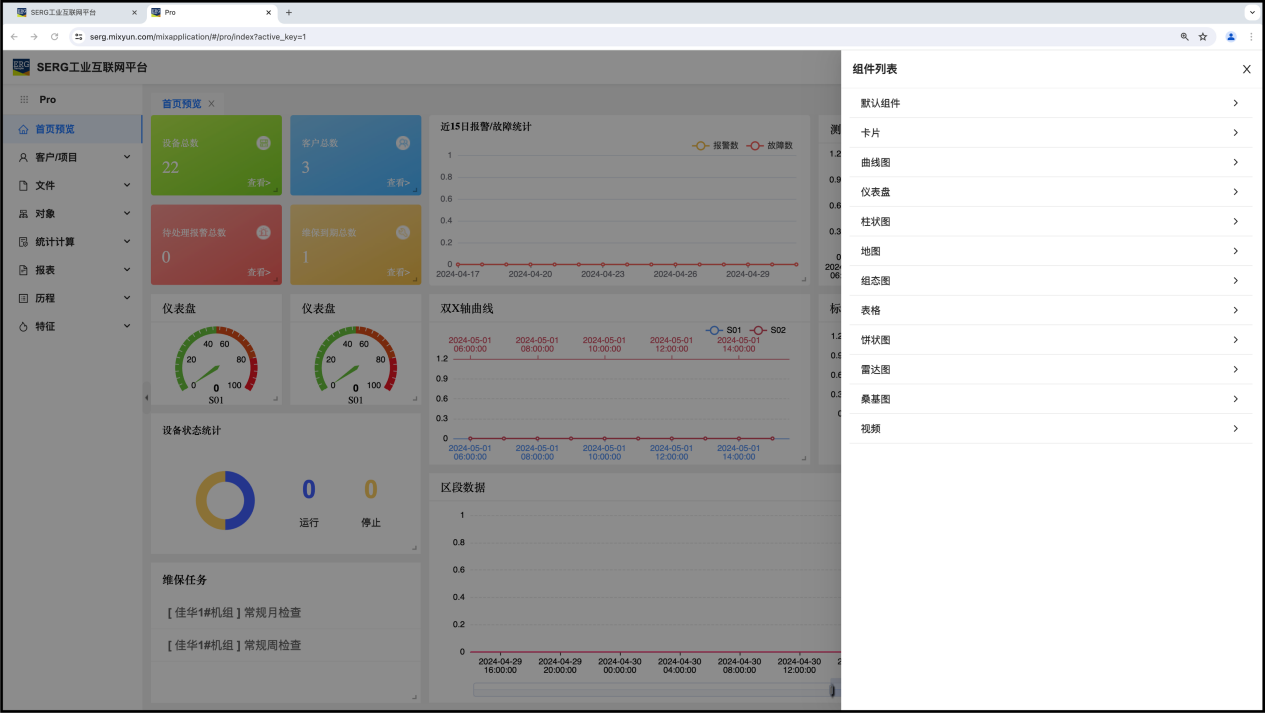
Task: Click the browser reload icon
Action: [54, 37]
